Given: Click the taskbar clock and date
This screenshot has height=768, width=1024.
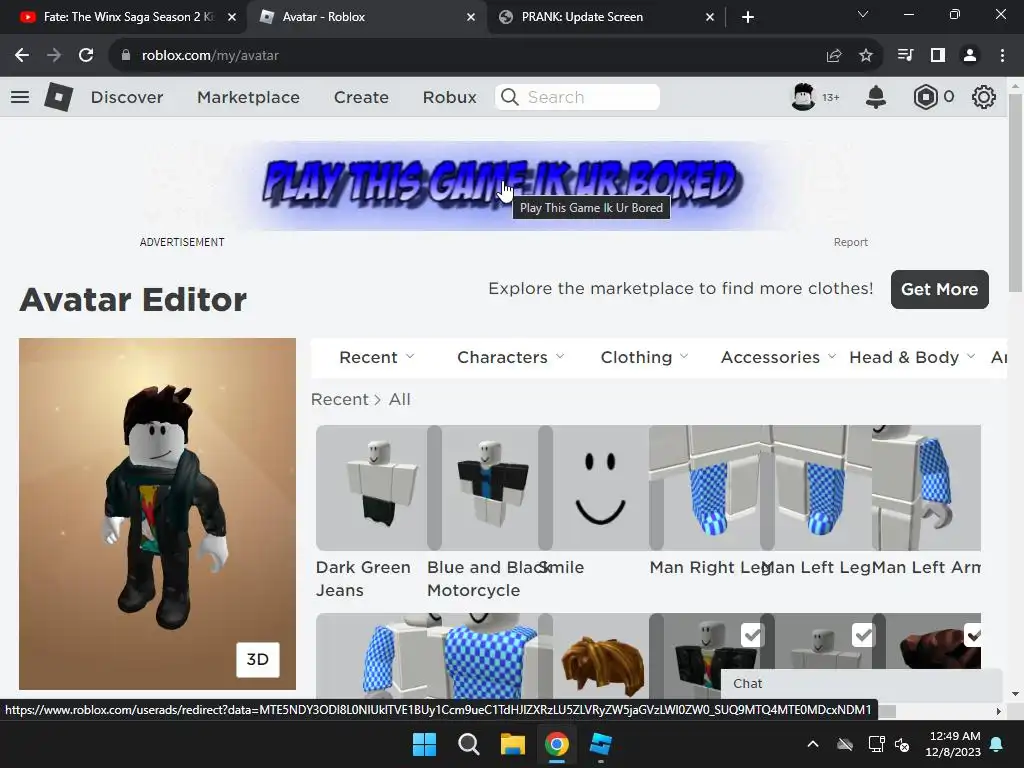Looking at the screenshot, I should [x=953, y=744].
